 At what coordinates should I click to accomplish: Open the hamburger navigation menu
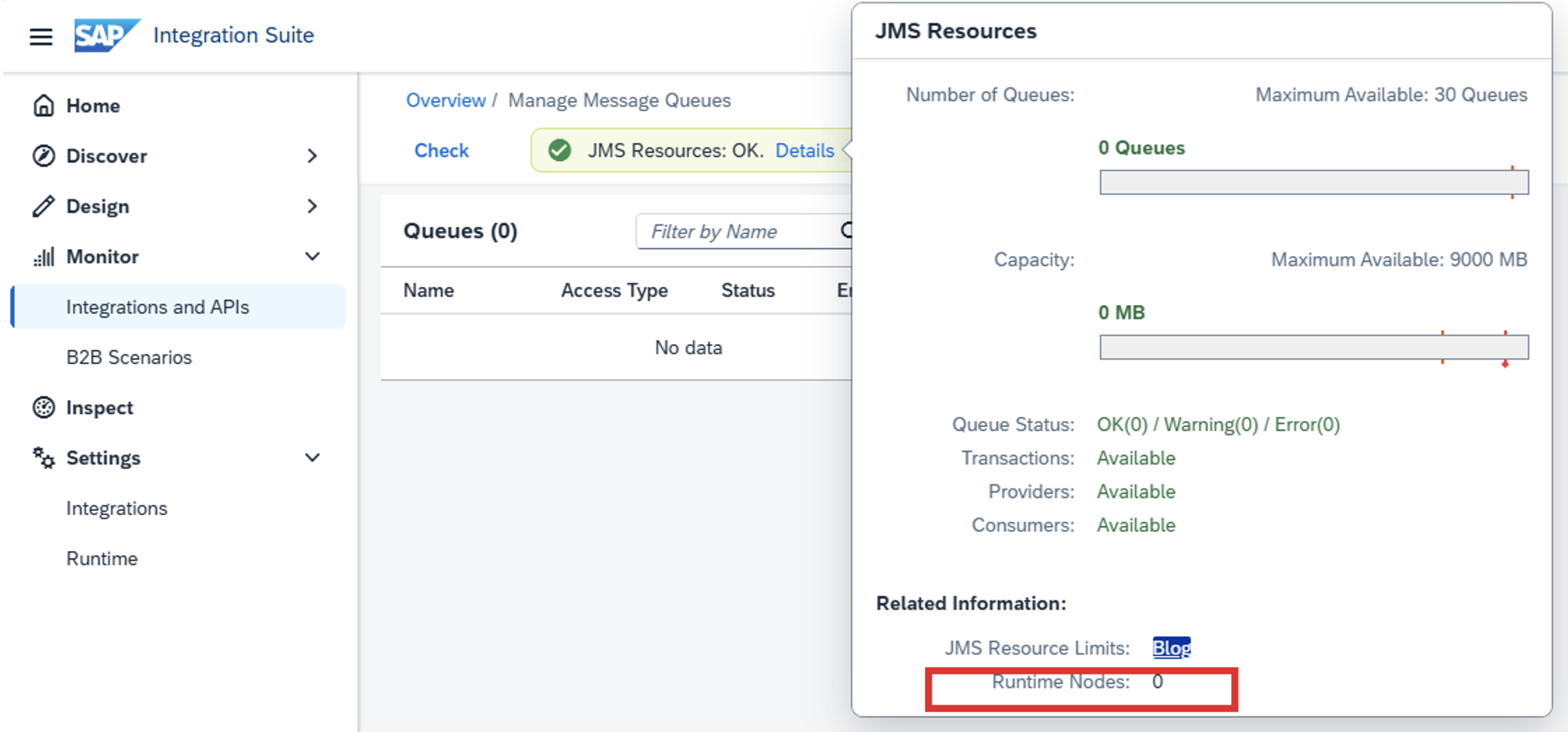[41, 37]
